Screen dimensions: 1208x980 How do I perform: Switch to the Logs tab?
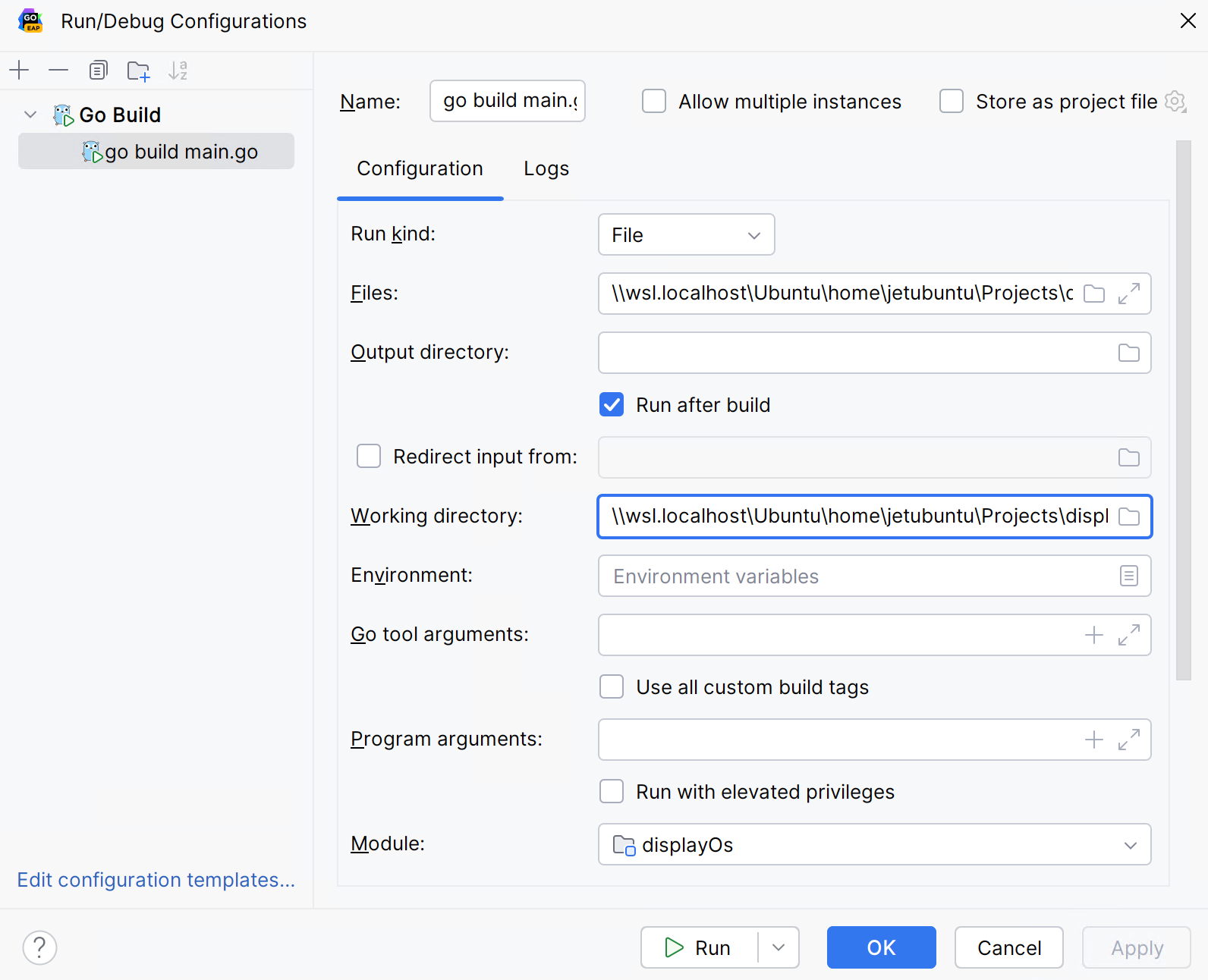(546, 168)
